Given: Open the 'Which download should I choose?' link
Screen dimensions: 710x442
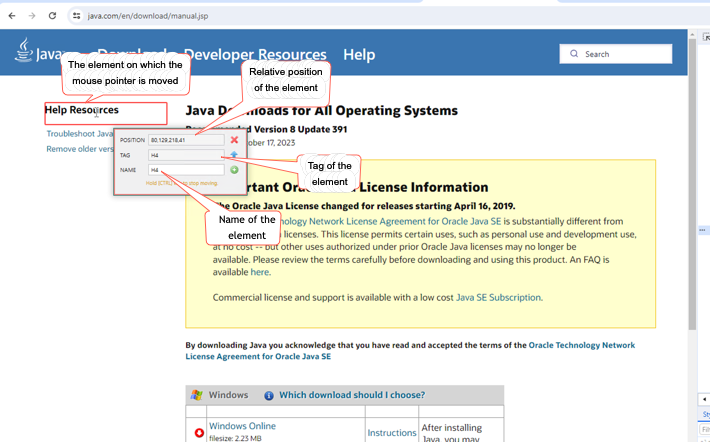Looking at the screenshot, I should coord(352,395).
